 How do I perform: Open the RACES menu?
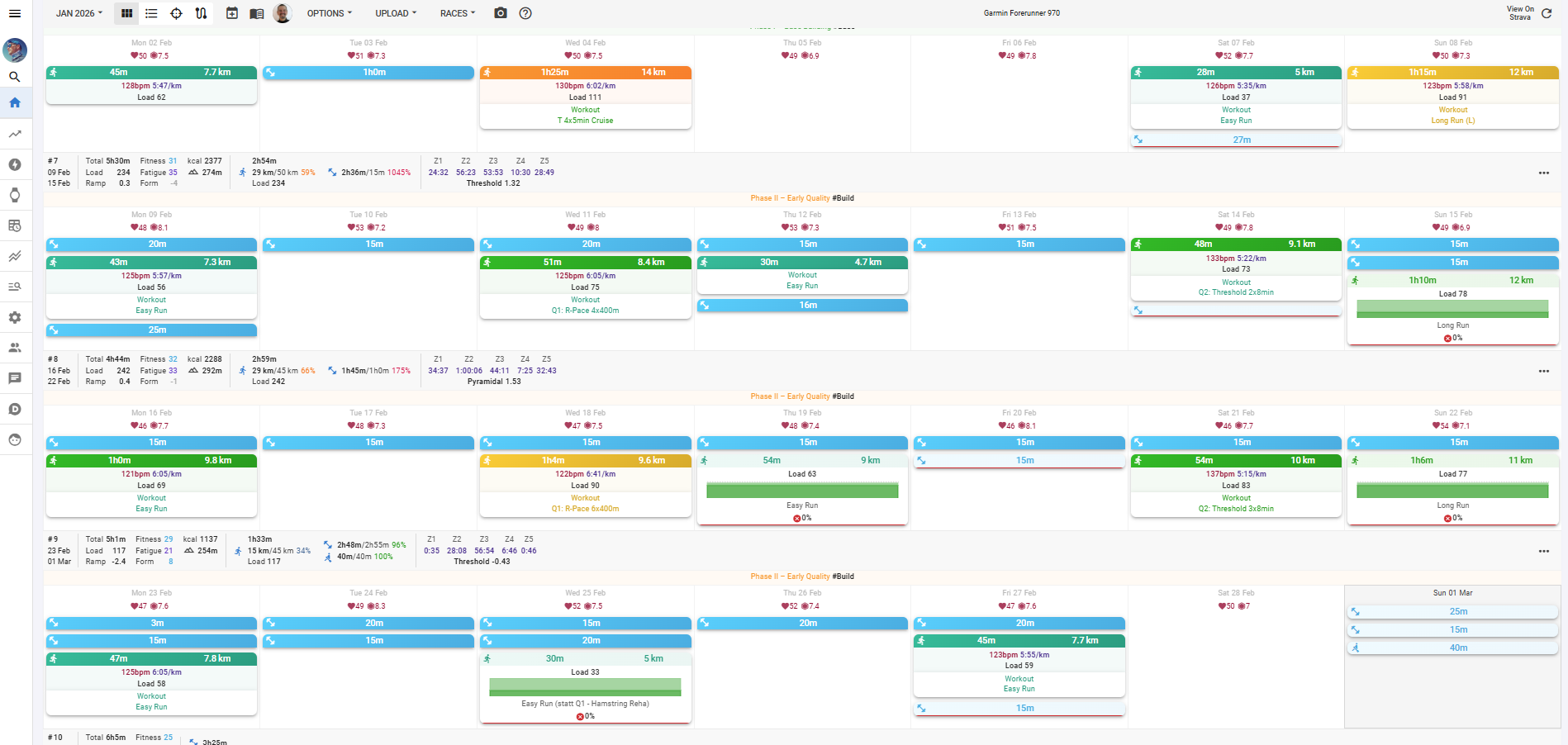click(457, 13)
